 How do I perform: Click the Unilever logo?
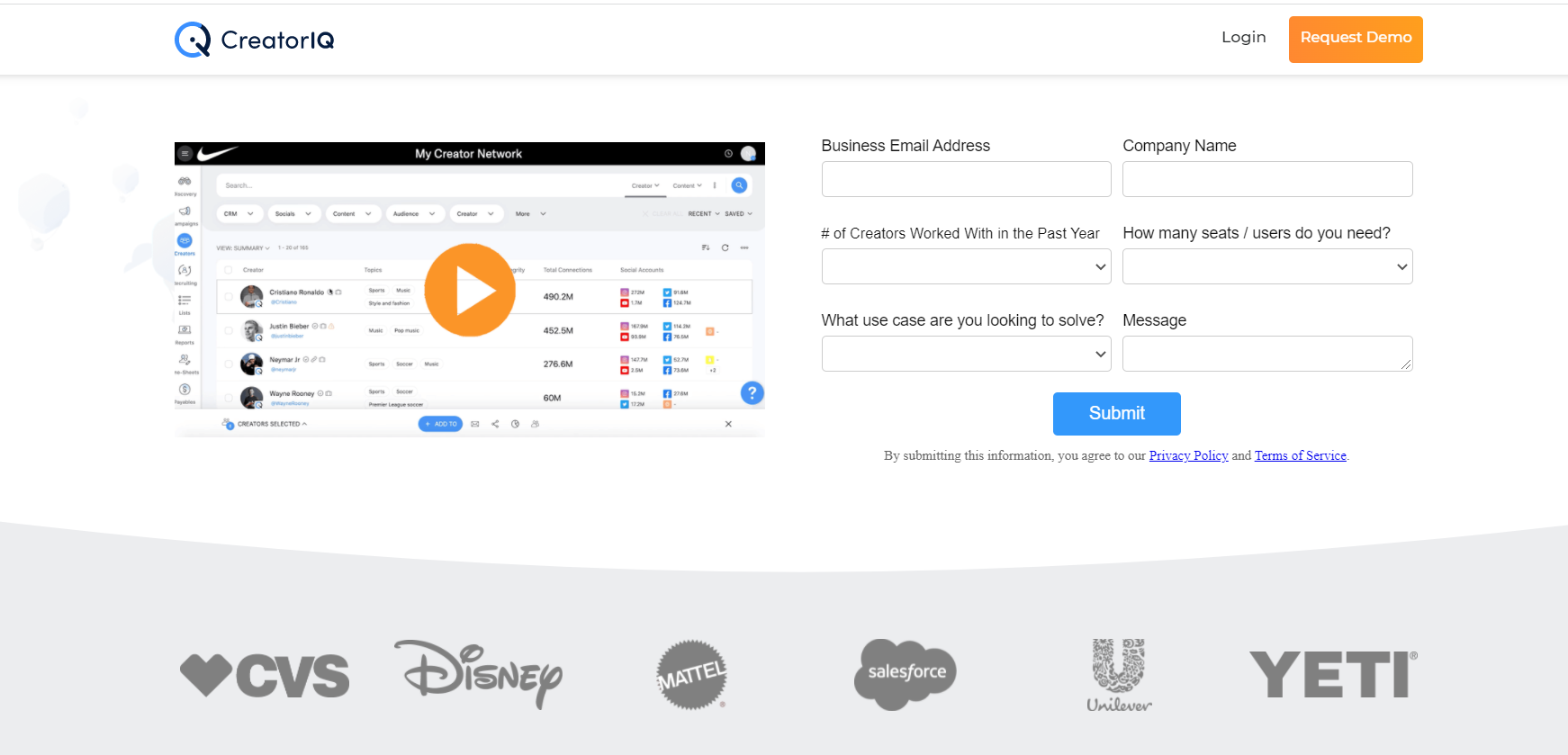1119,675
